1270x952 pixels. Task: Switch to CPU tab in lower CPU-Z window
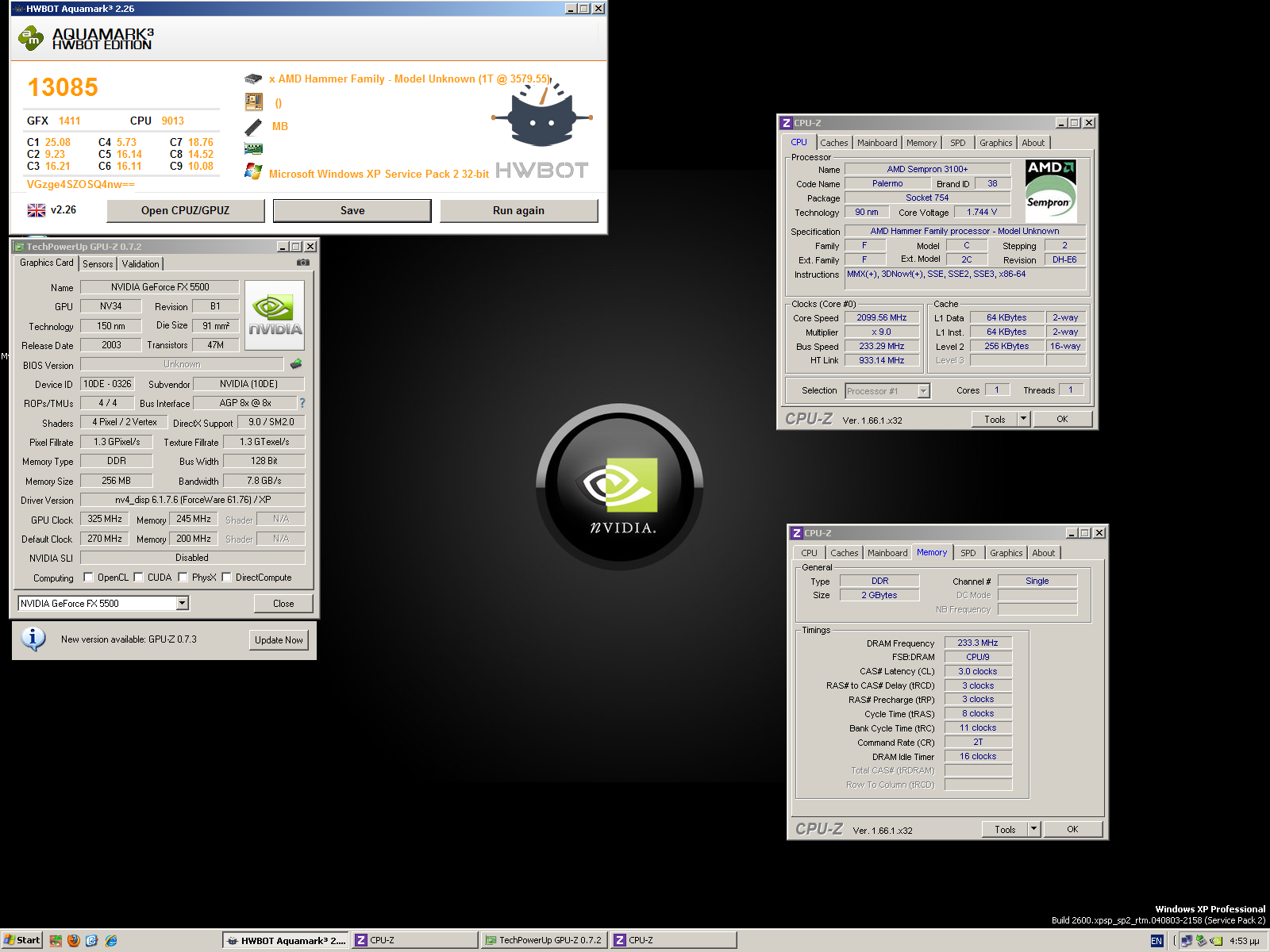809,553
